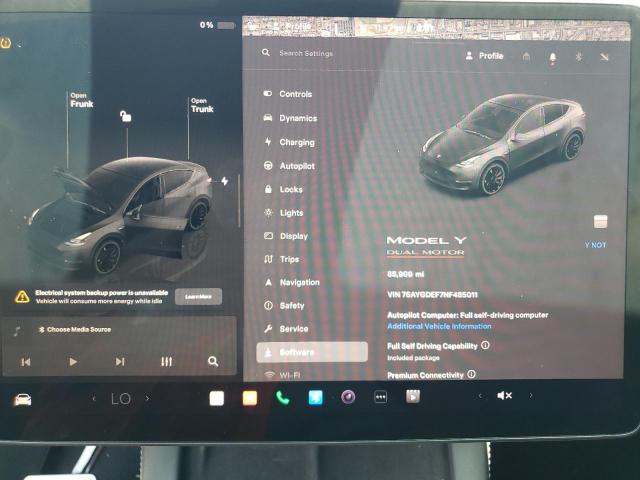Skip to previous track
The height and width of the screenshot is (480, 640).
(26, 362)
